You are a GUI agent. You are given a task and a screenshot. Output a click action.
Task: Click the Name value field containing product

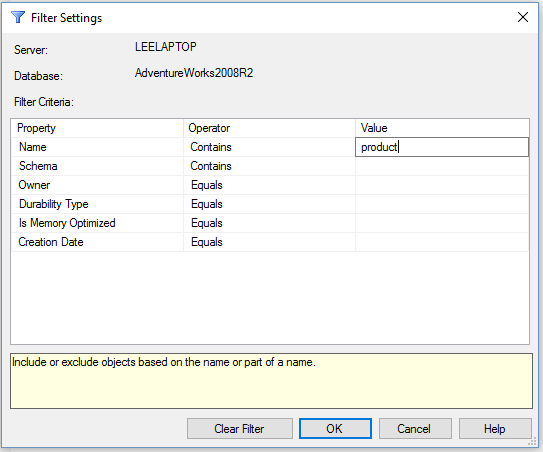[442, 147]
